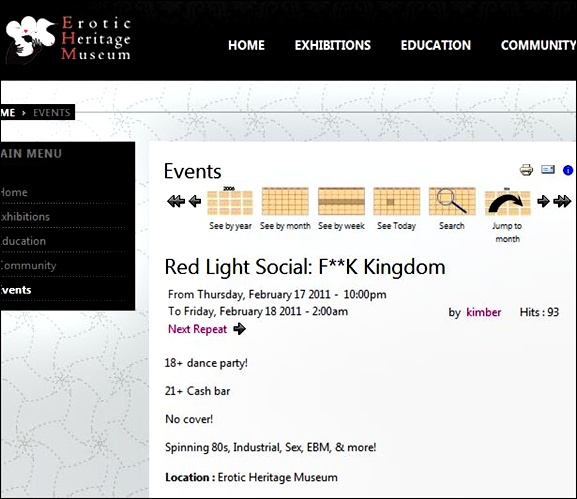
Task: Select the See by month calendar icon
Action: [x=285, y=201]
